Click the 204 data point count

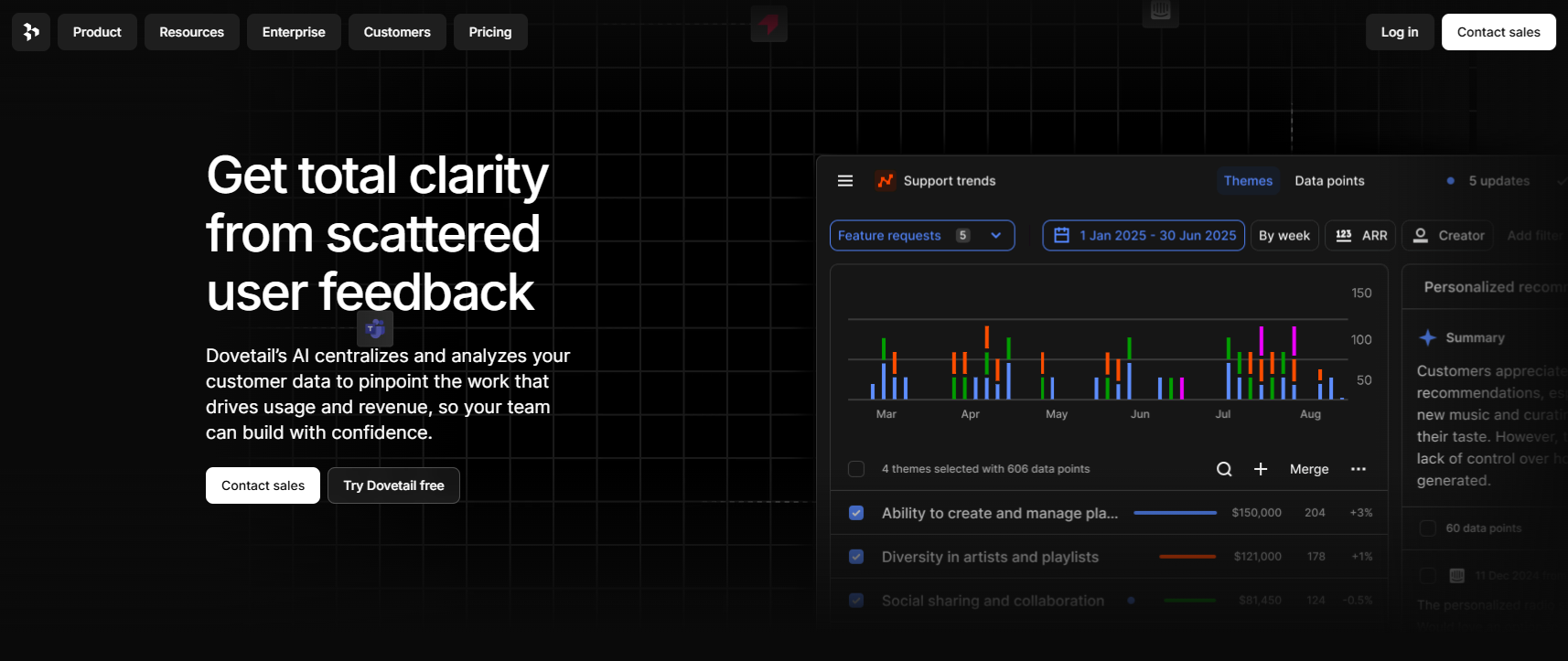(1315, 513)
